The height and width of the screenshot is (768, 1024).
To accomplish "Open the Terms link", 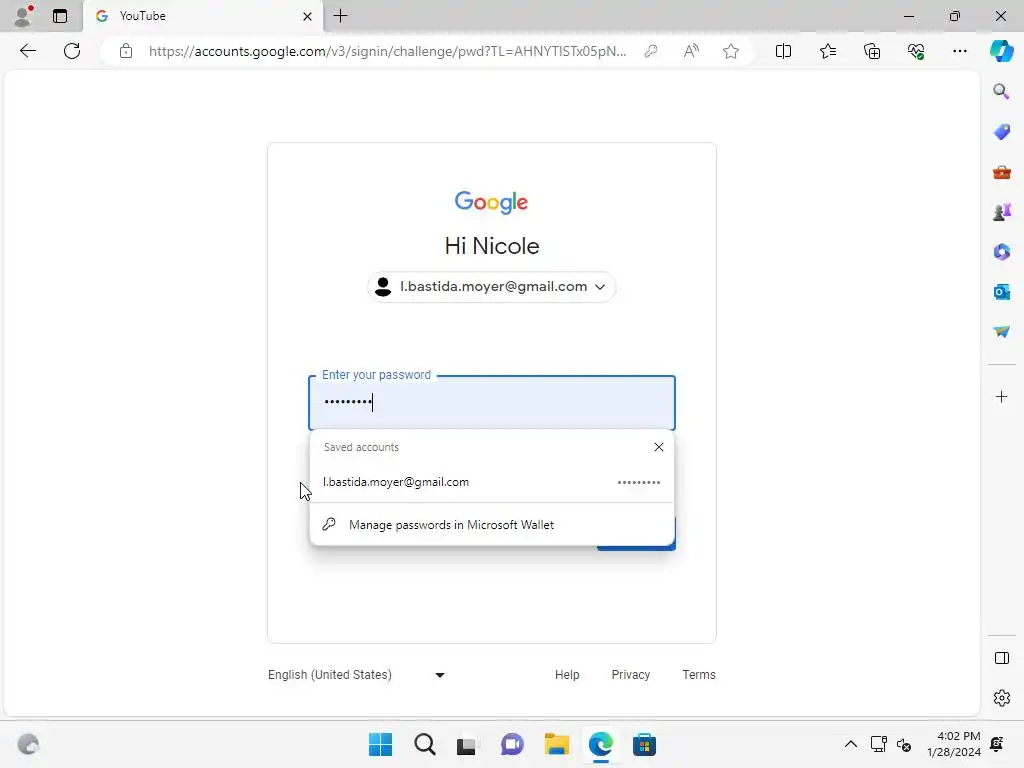I will point(699,675).
